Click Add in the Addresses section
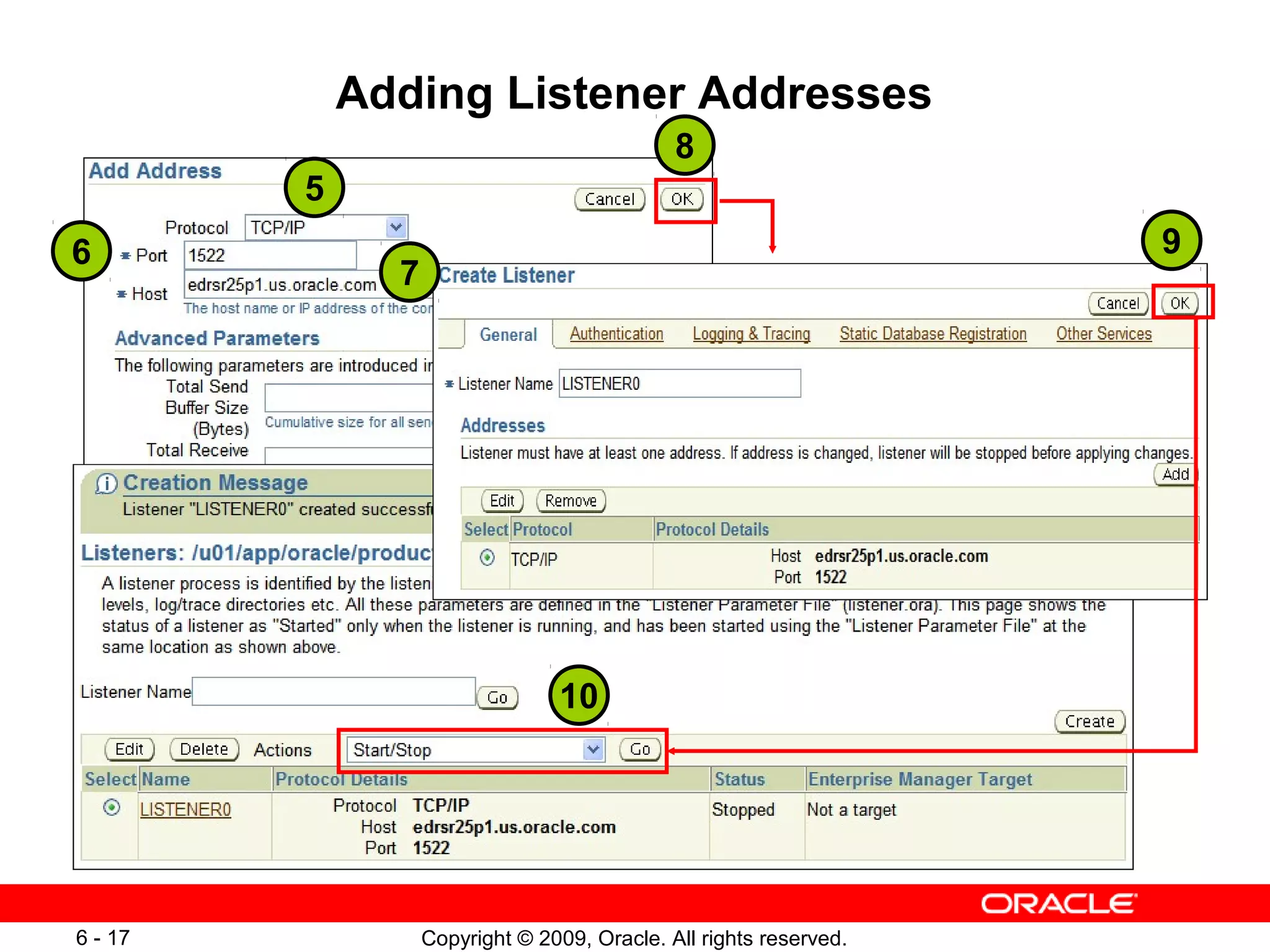1270x952 pixels. tap(1175, 475)
